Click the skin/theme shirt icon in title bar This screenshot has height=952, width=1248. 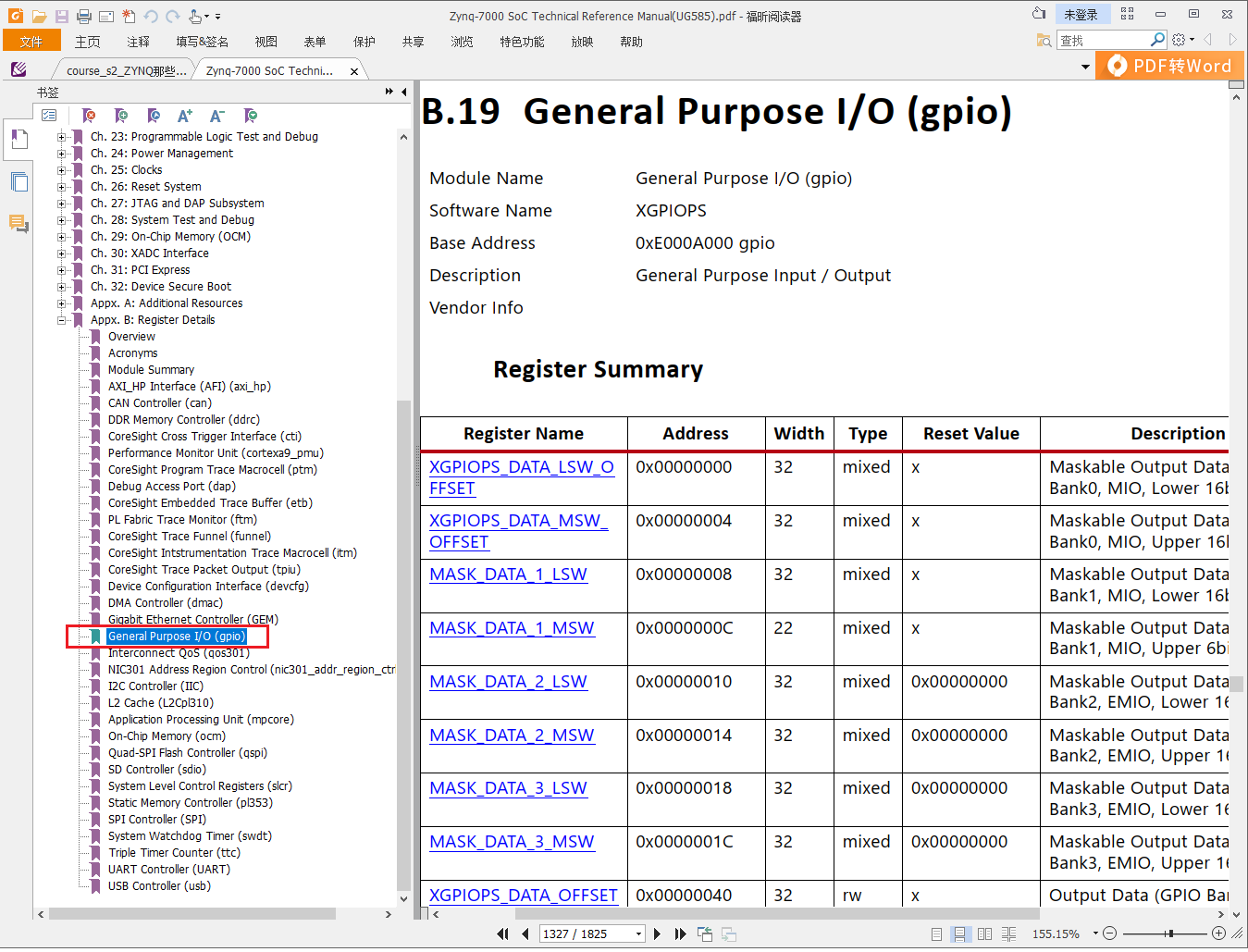point(1039,14)
